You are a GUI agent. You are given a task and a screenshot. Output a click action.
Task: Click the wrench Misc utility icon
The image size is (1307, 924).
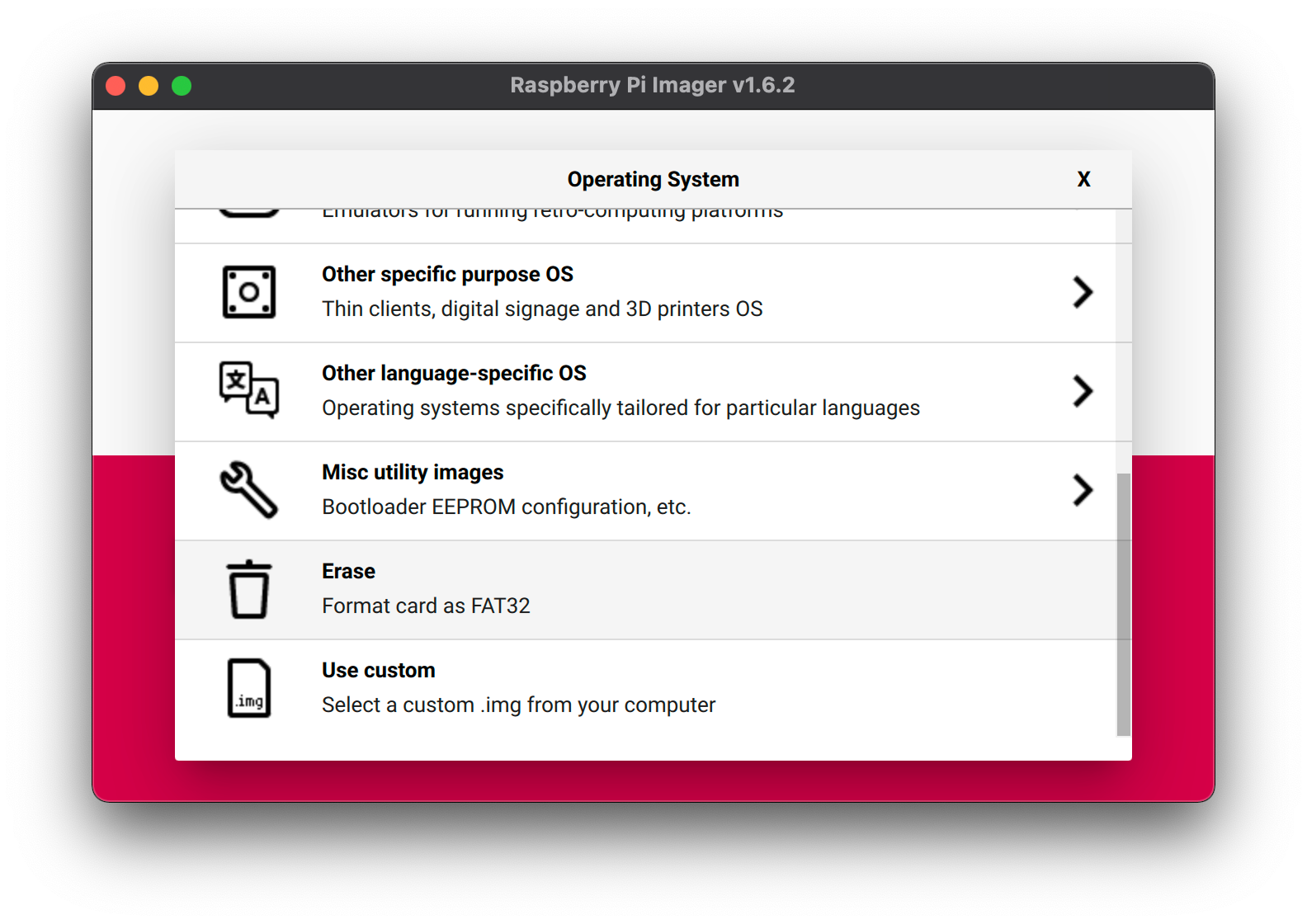(249, 489)
